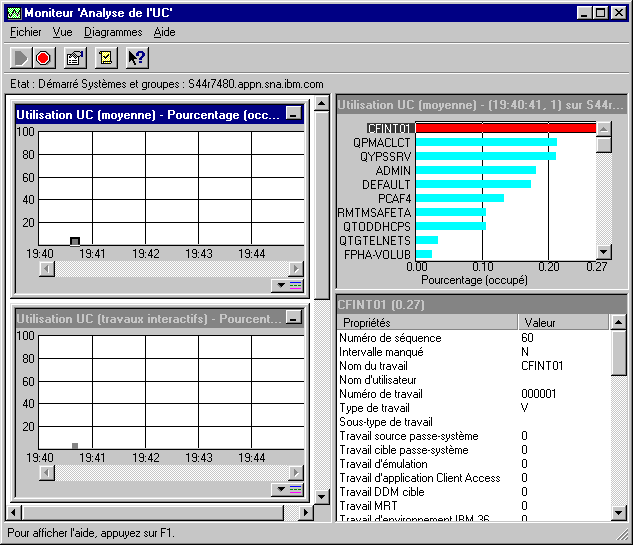The height and width of the screenshot is (545, 633).
Task: Click the Valeur column header
Action: pos(563,323)
